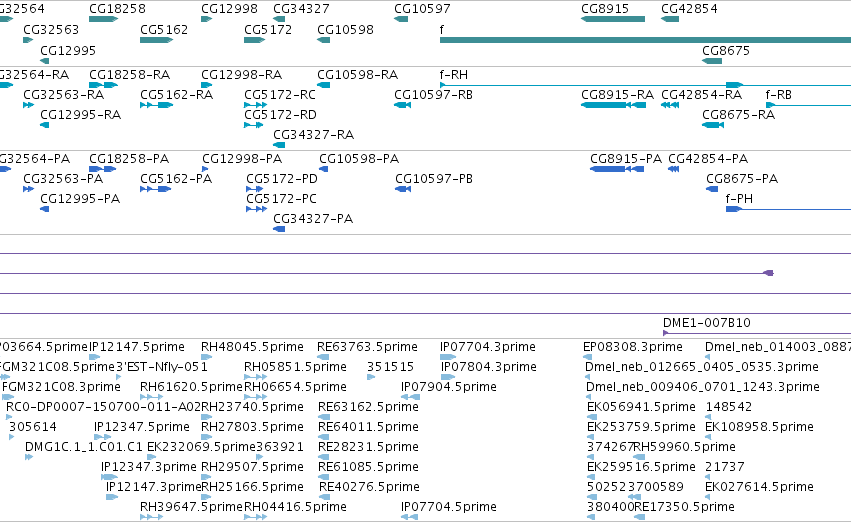Select the CG5172 gene label

coord(268,29)
